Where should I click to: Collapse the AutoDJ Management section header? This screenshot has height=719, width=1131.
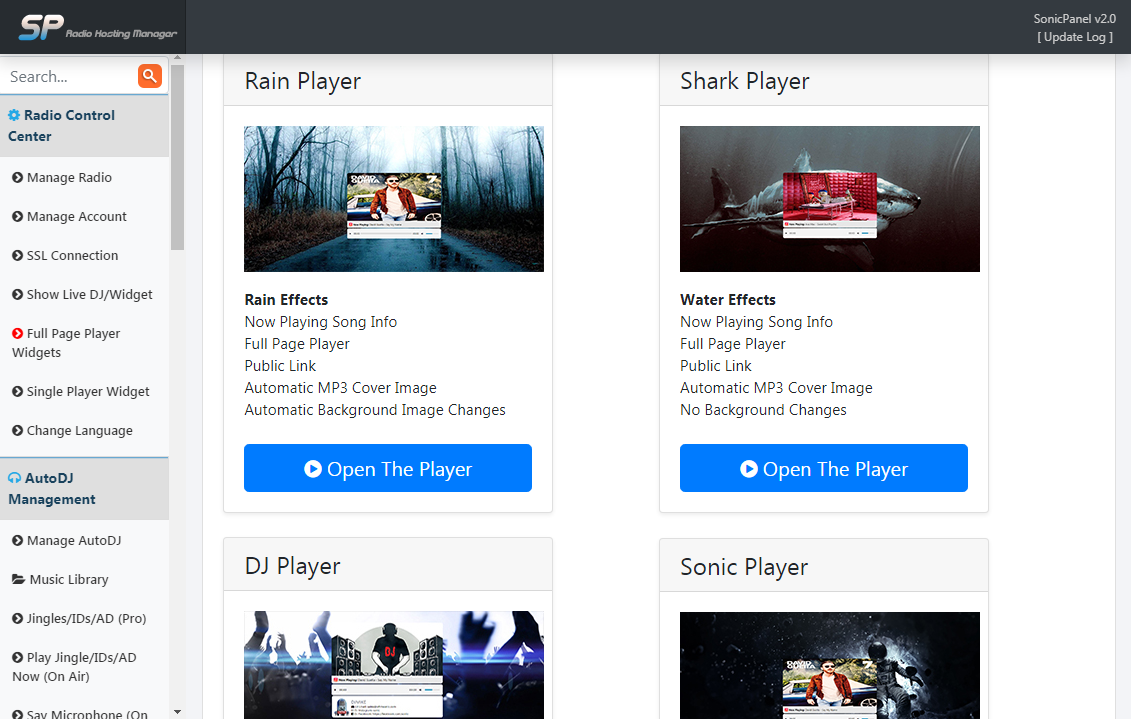tap(84, 488)
